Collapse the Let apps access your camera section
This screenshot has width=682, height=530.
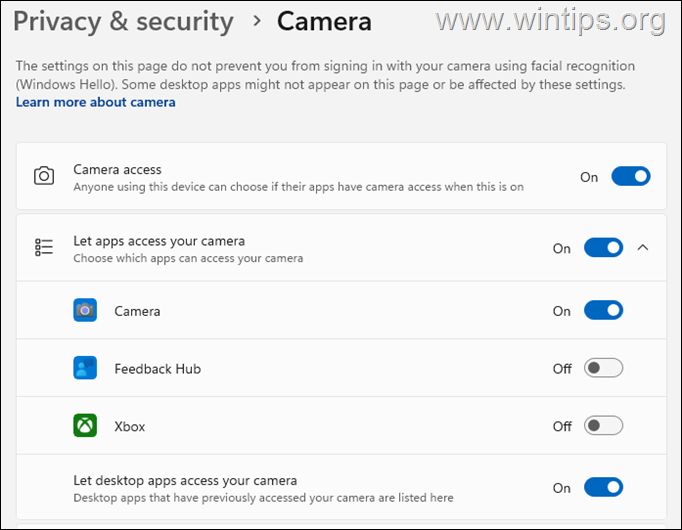pos(643,248)
